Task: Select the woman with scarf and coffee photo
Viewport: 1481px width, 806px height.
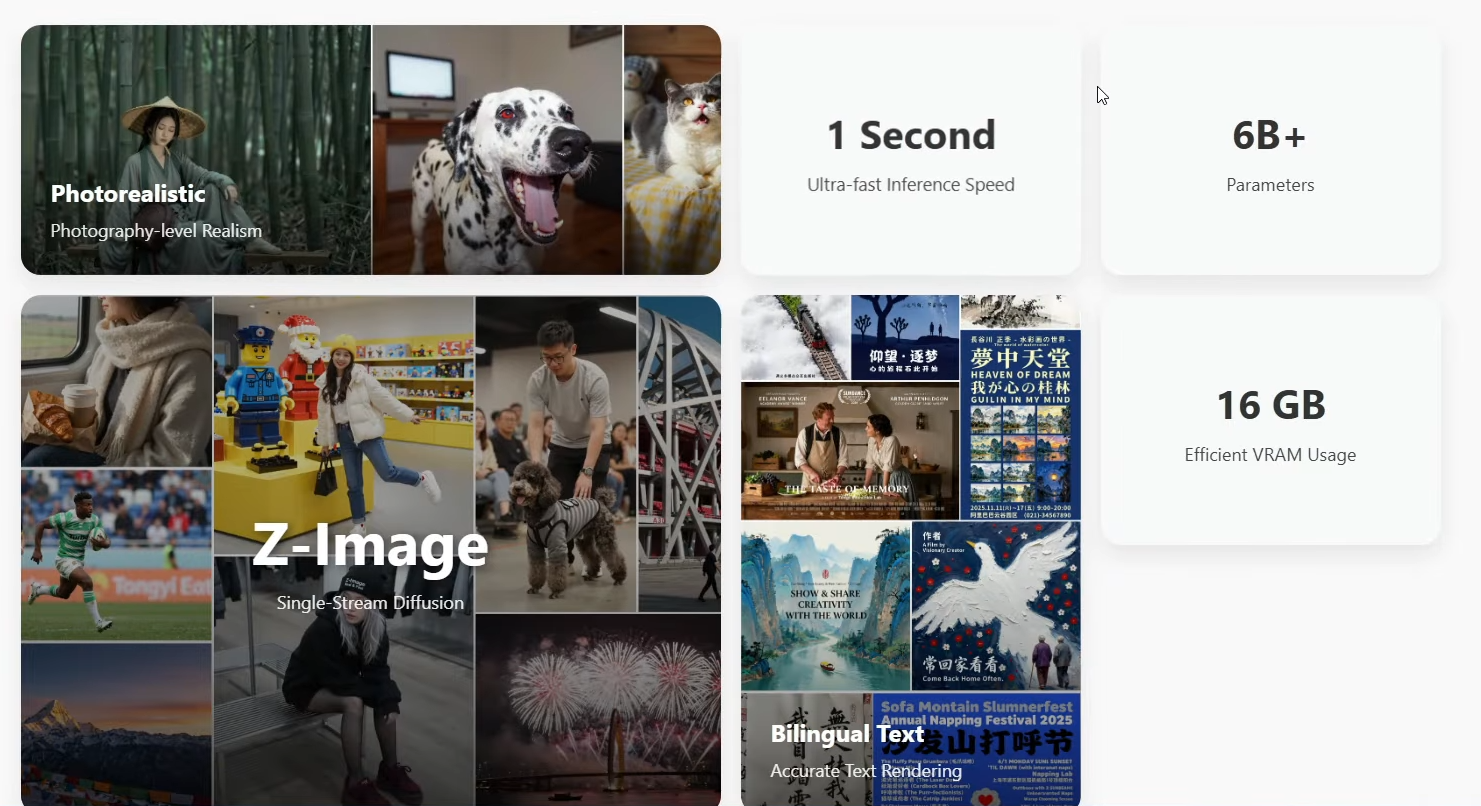Action: tap(116, 380)
